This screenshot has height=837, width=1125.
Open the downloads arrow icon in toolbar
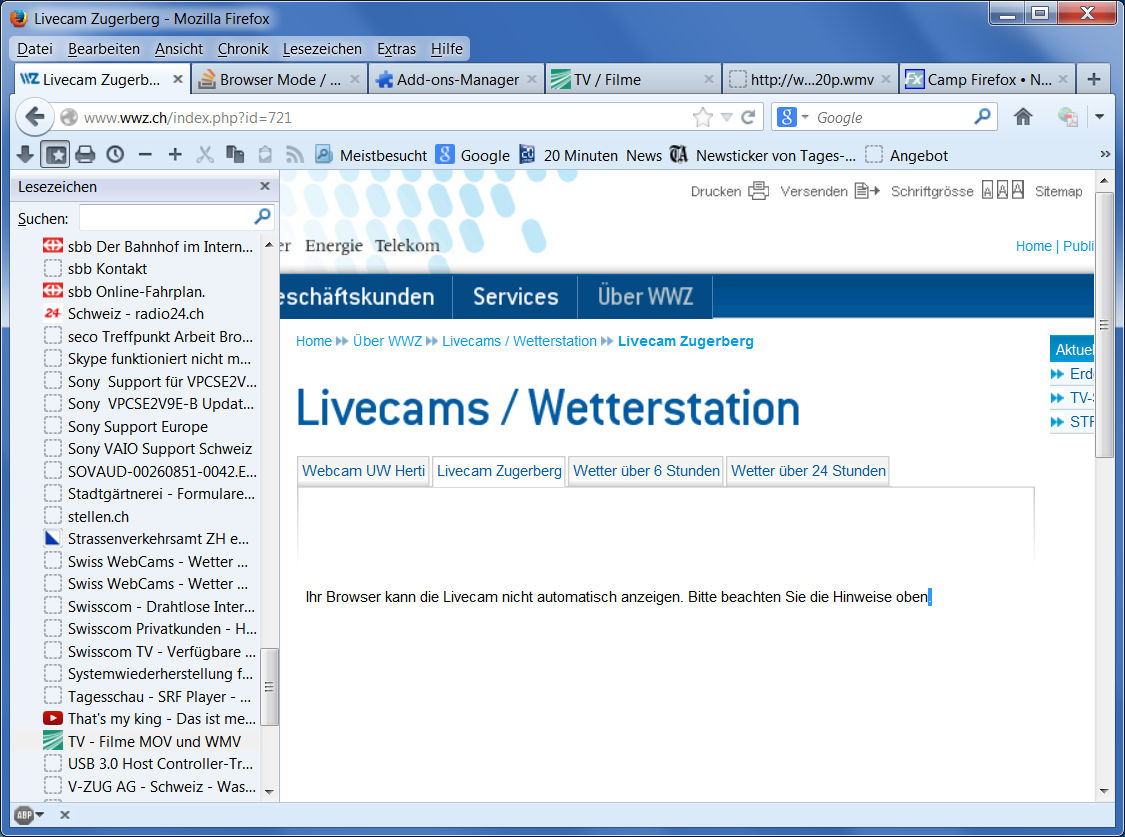(26, 154)
